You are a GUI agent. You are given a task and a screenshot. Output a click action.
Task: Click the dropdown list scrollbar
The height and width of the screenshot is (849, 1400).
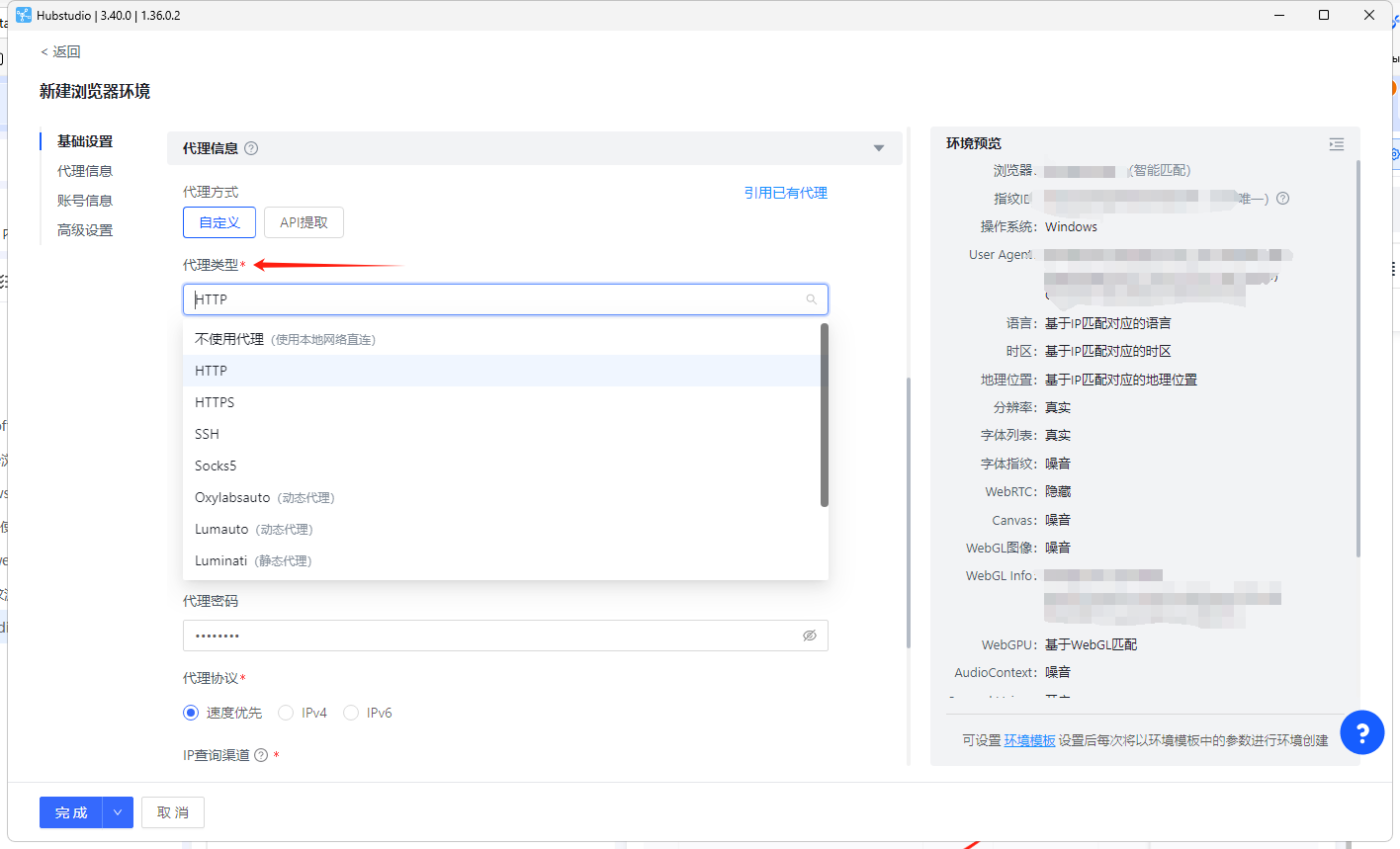pos(824,415)
